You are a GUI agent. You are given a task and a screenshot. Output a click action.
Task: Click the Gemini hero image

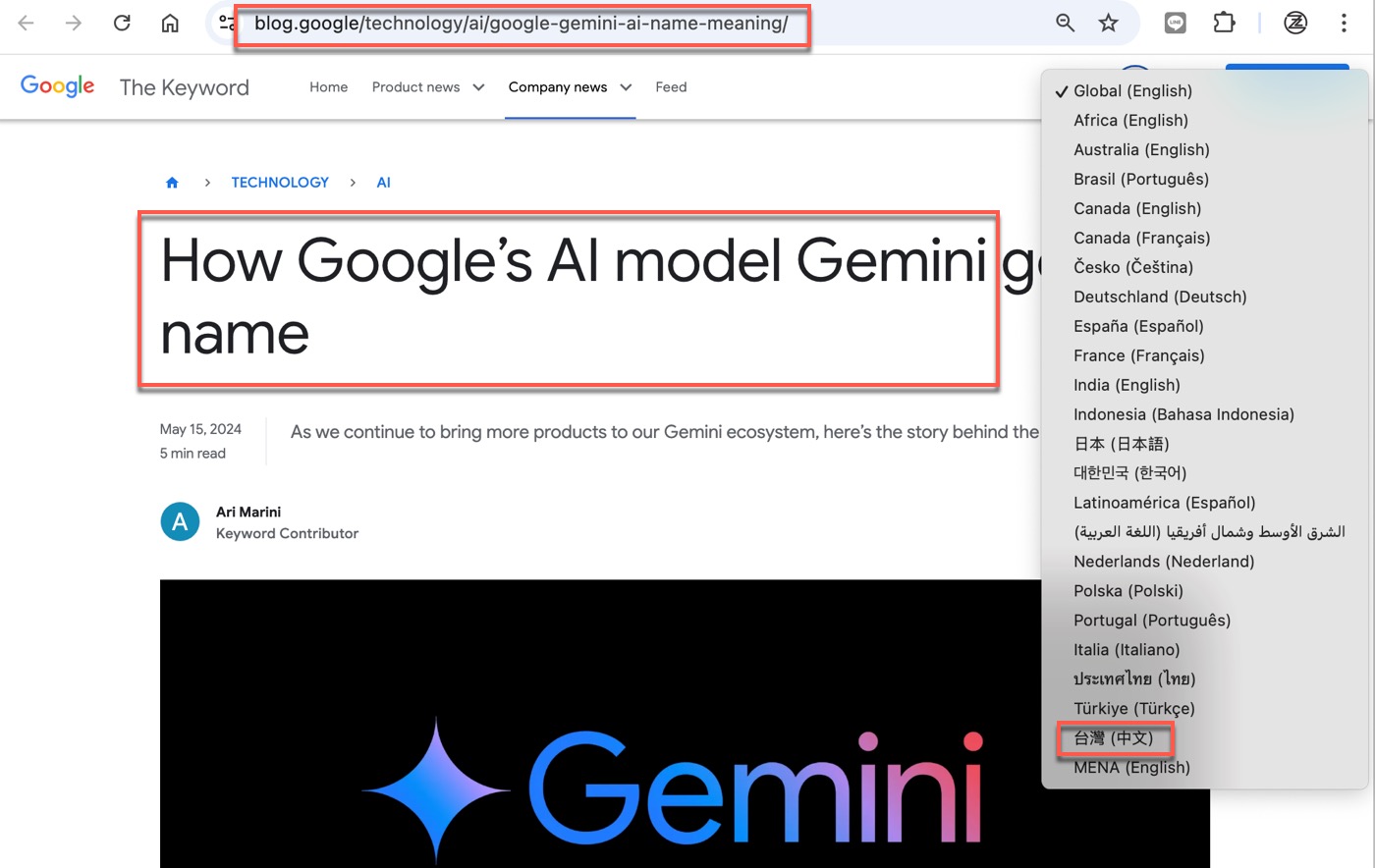tap(685, 724)
